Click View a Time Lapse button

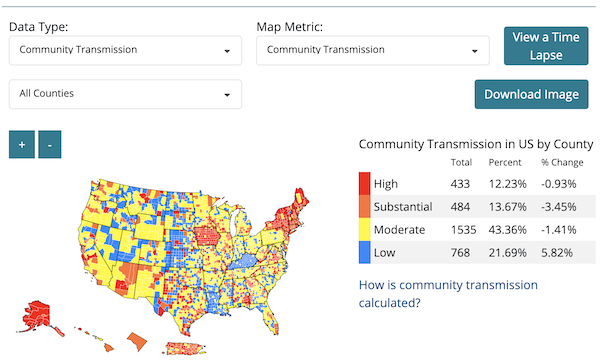[x=546, y=46]
